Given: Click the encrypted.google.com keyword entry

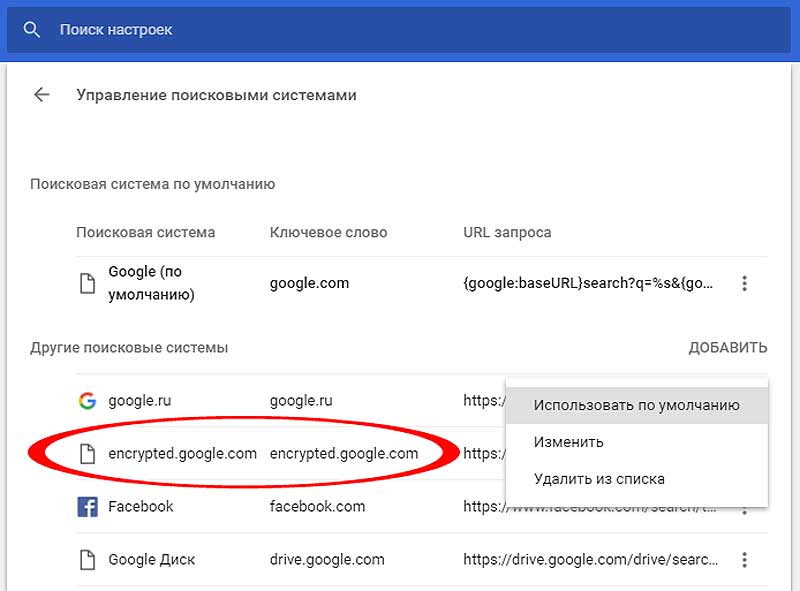Looking at the screenshot, I should click(344, 454).
